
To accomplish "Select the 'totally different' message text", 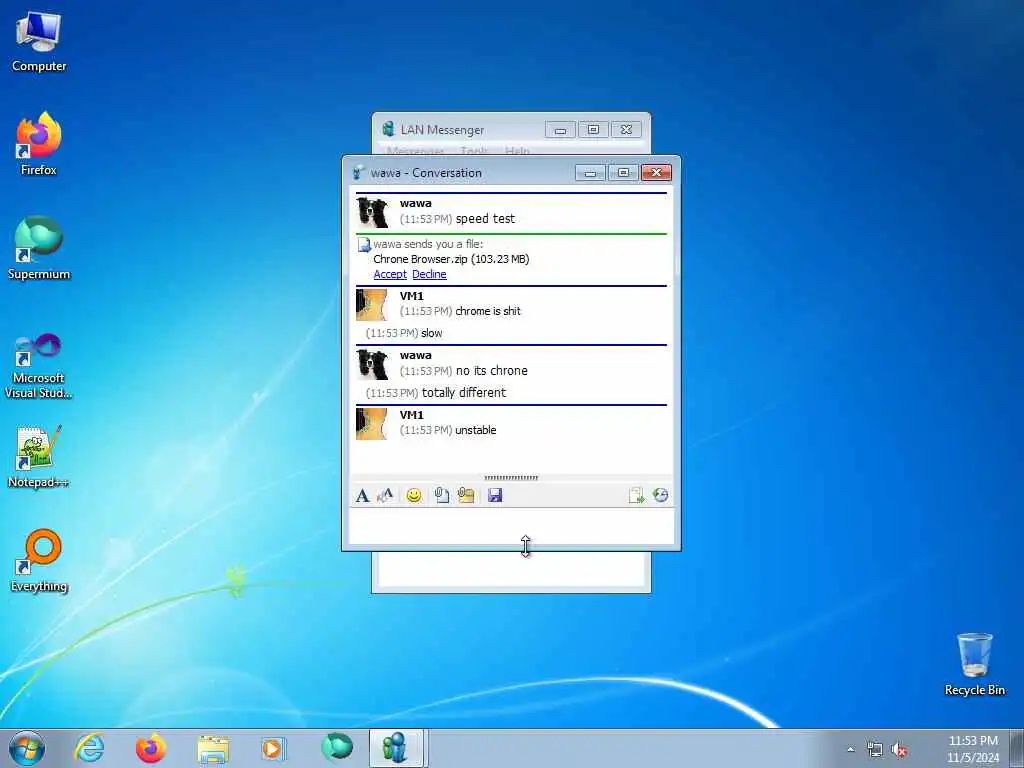I will tap(464, 392).
